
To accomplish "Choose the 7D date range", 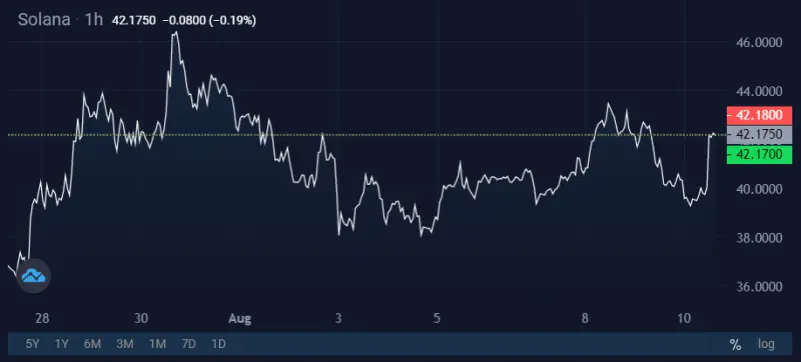I will pos(189,344).
